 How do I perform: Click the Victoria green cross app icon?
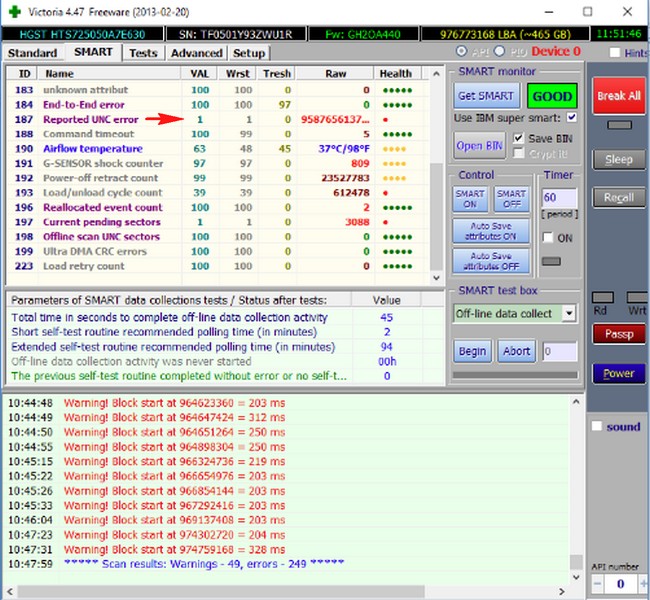pyautogui.click(x=11, y=10)
